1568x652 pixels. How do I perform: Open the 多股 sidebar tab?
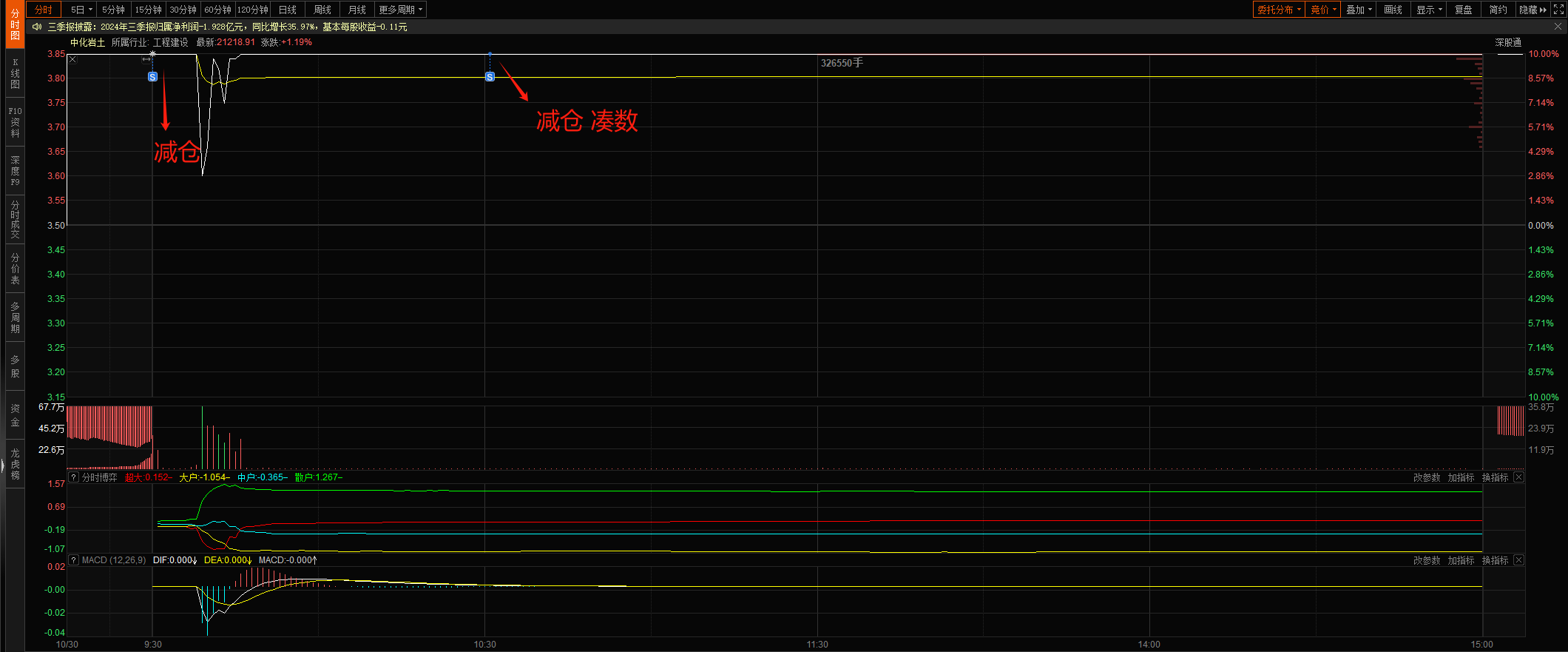pyautogui.click(x=15, y=366)
